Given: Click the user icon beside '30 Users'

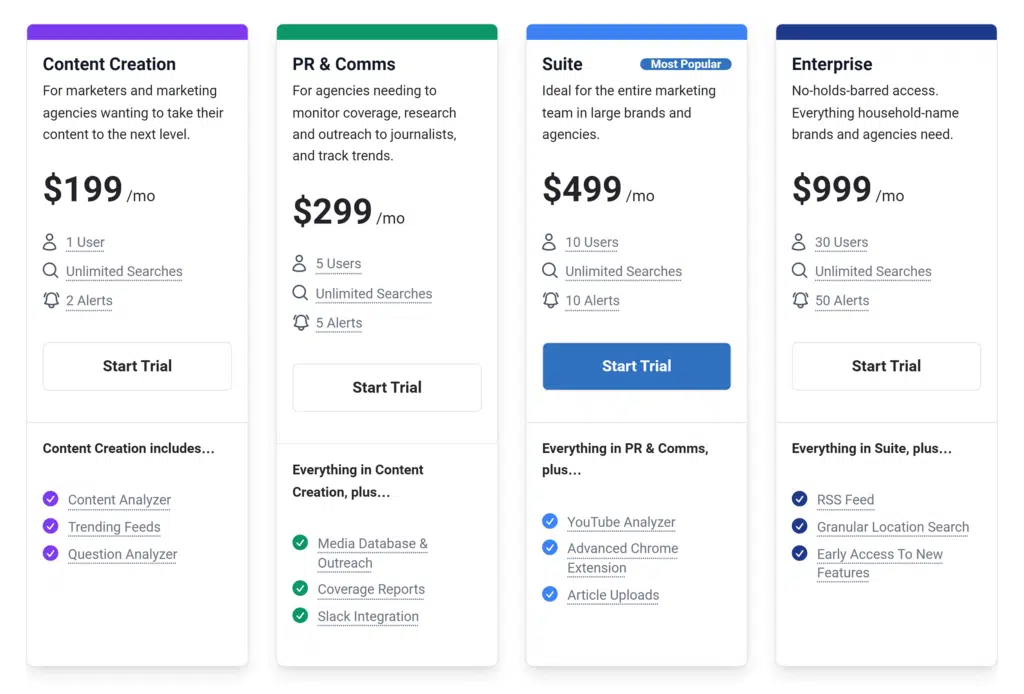Looking at the screenshot, I should click(799, 242).
